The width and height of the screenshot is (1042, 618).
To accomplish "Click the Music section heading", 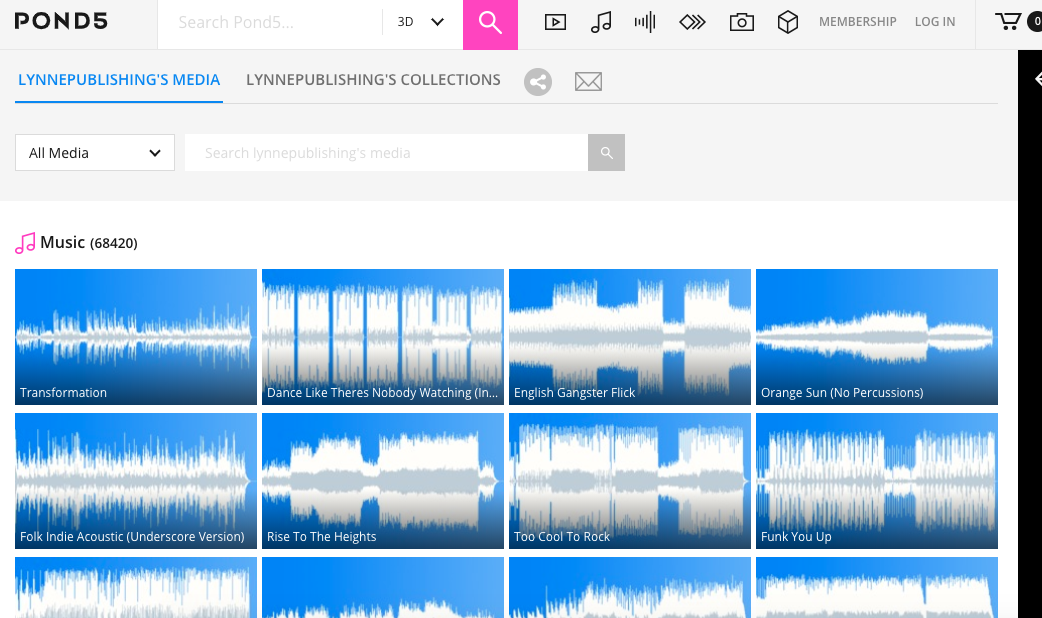I will pos(62,243).
